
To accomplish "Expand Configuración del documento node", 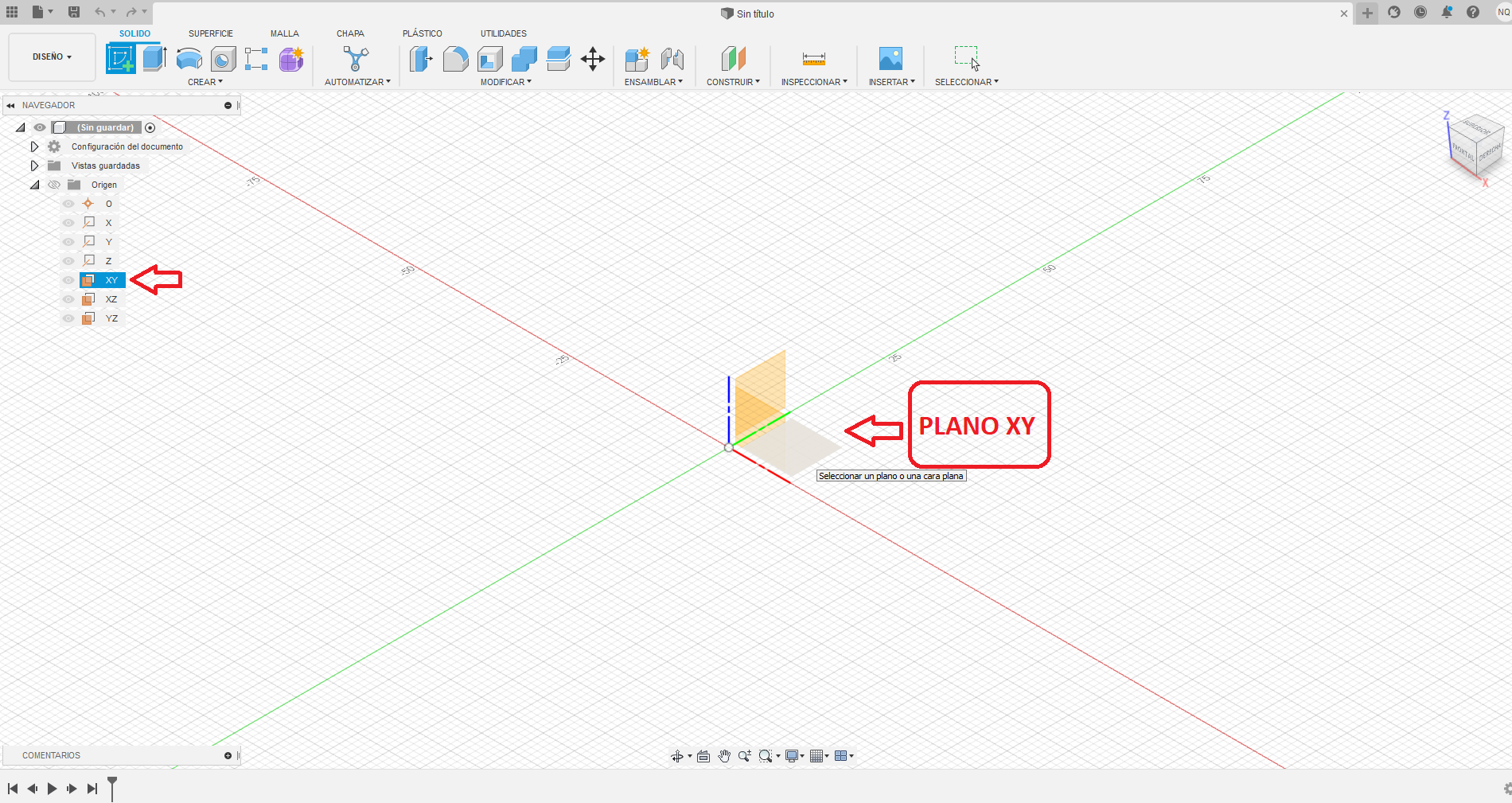I will point(34,146).
